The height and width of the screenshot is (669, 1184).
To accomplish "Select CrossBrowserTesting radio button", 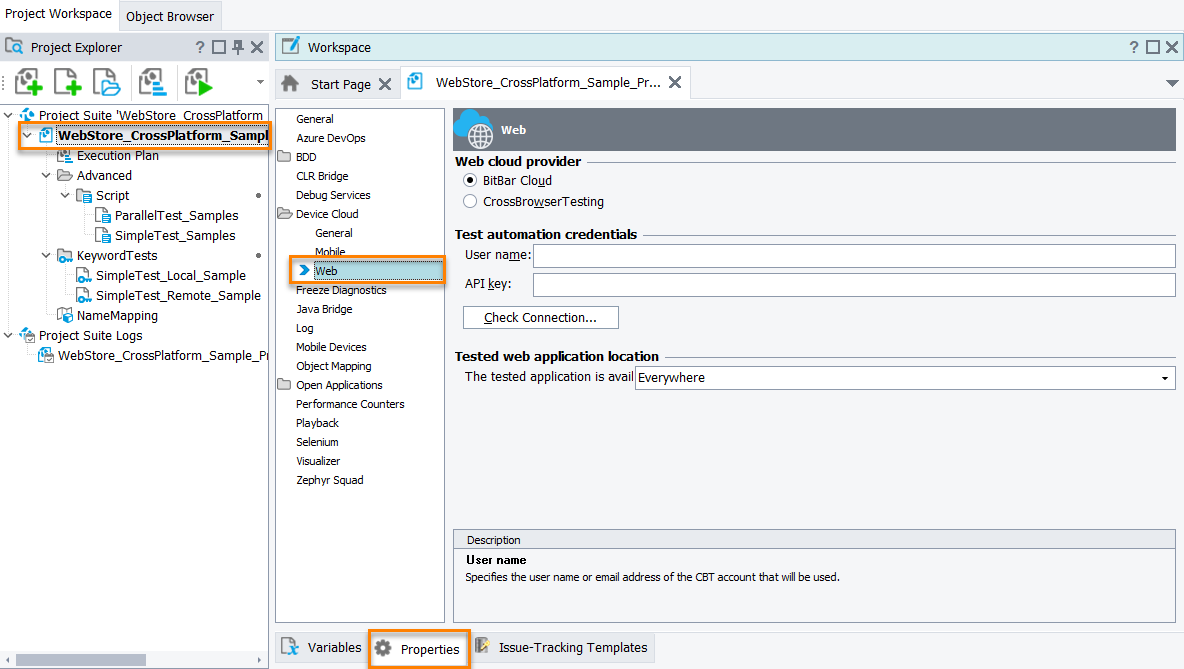I will [470, 202].
